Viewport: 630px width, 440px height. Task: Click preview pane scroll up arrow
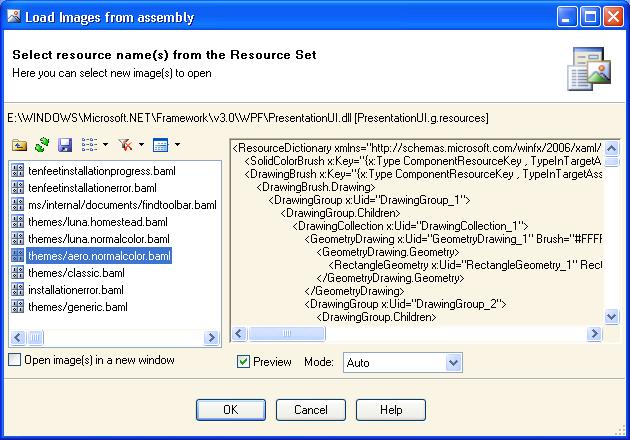[611, 148]
